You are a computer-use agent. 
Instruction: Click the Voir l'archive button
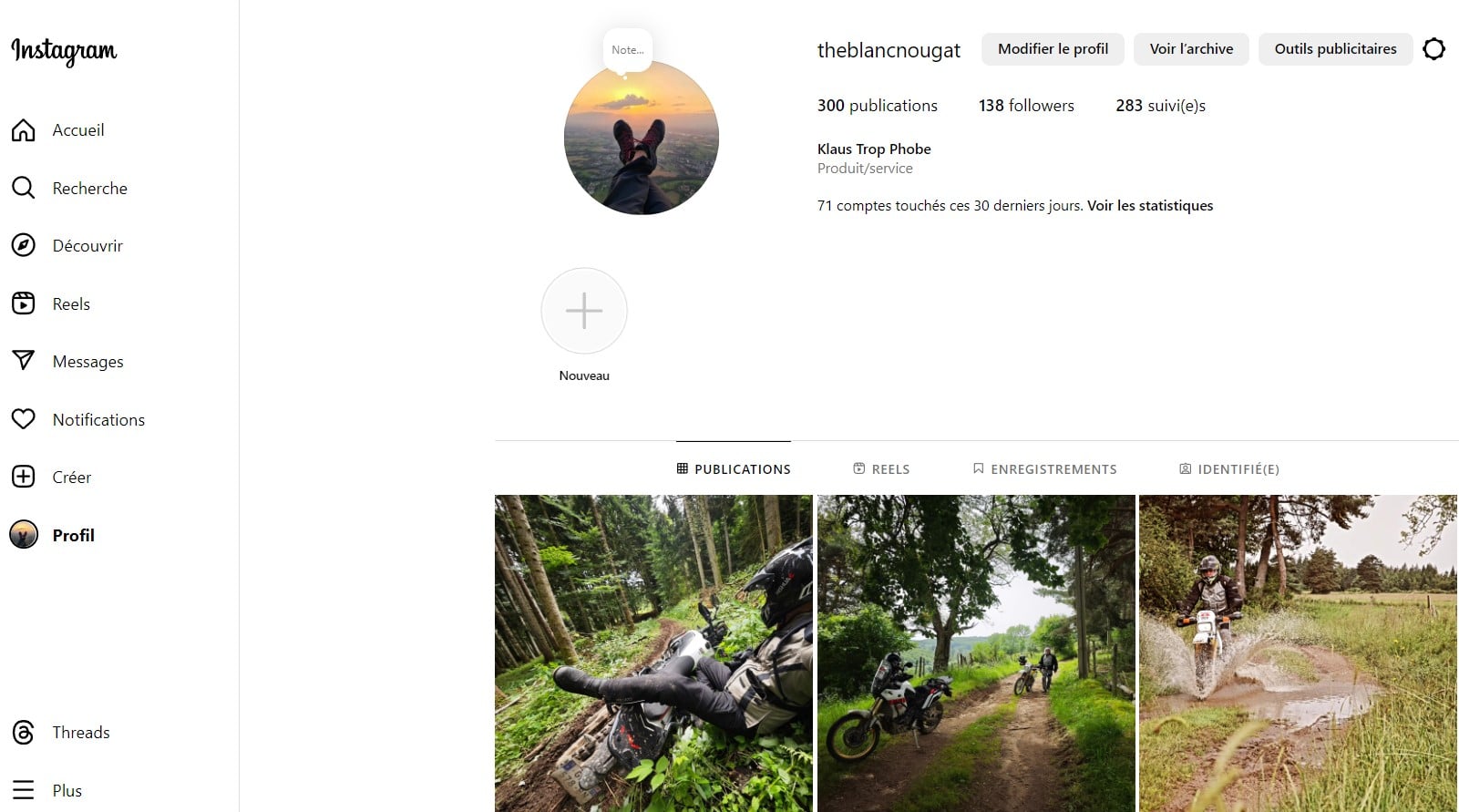[1191, 49]
